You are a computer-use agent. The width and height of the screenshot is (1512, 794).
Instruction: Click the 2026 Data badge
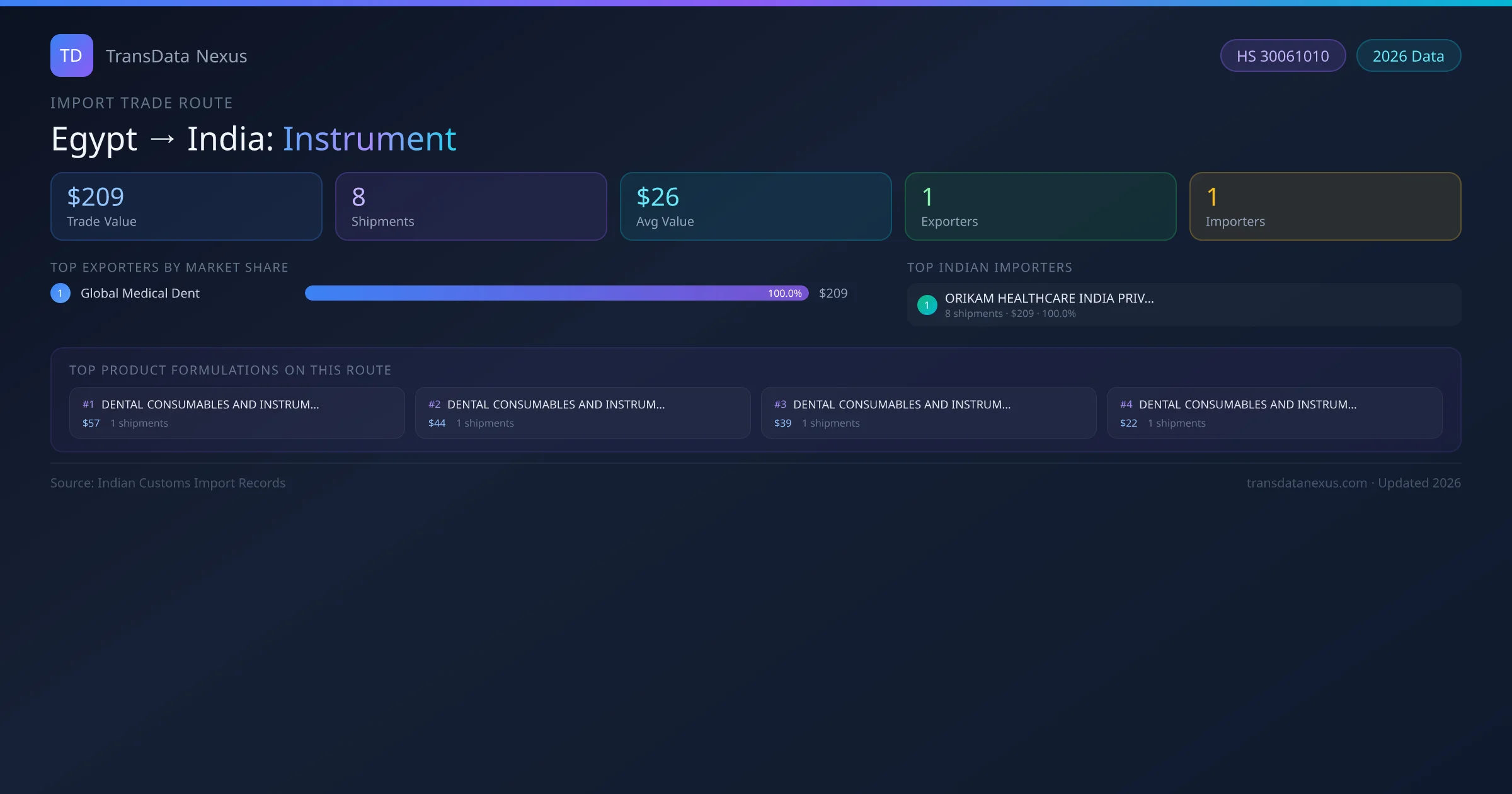click(1408, 56)
